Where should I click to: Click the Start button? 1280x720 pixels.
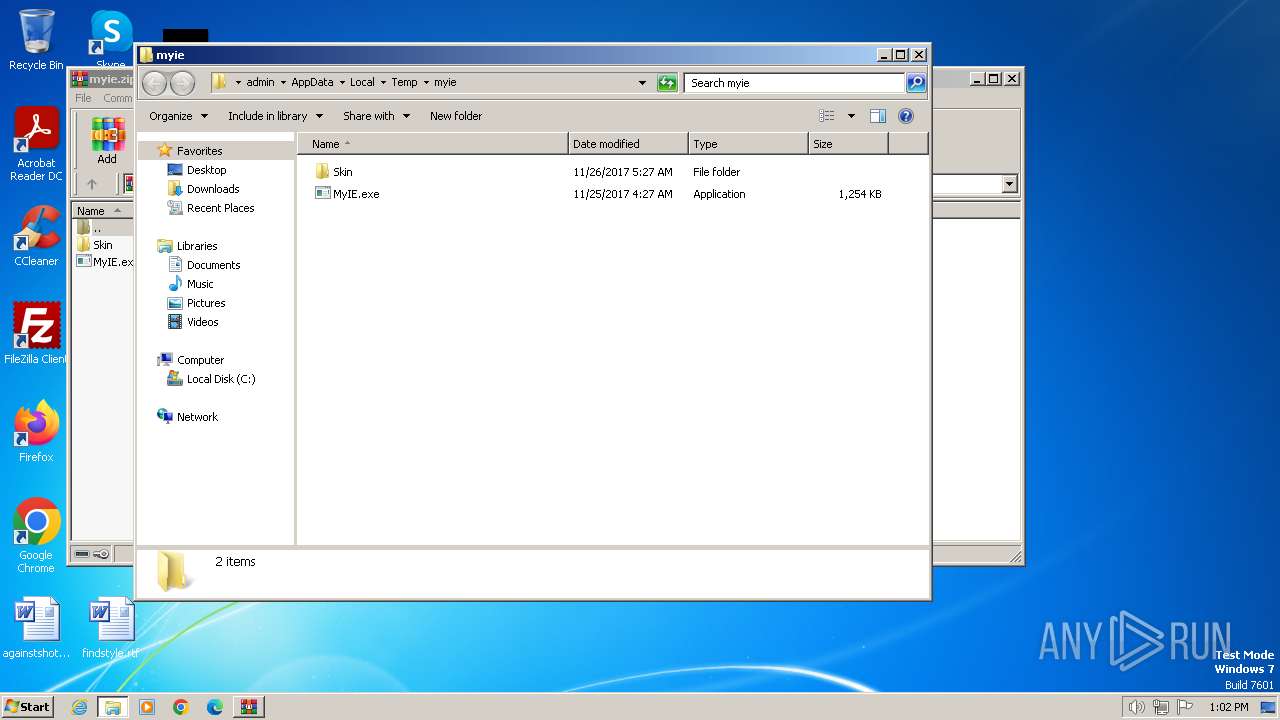pyautogui.click(x=27, y=706)
